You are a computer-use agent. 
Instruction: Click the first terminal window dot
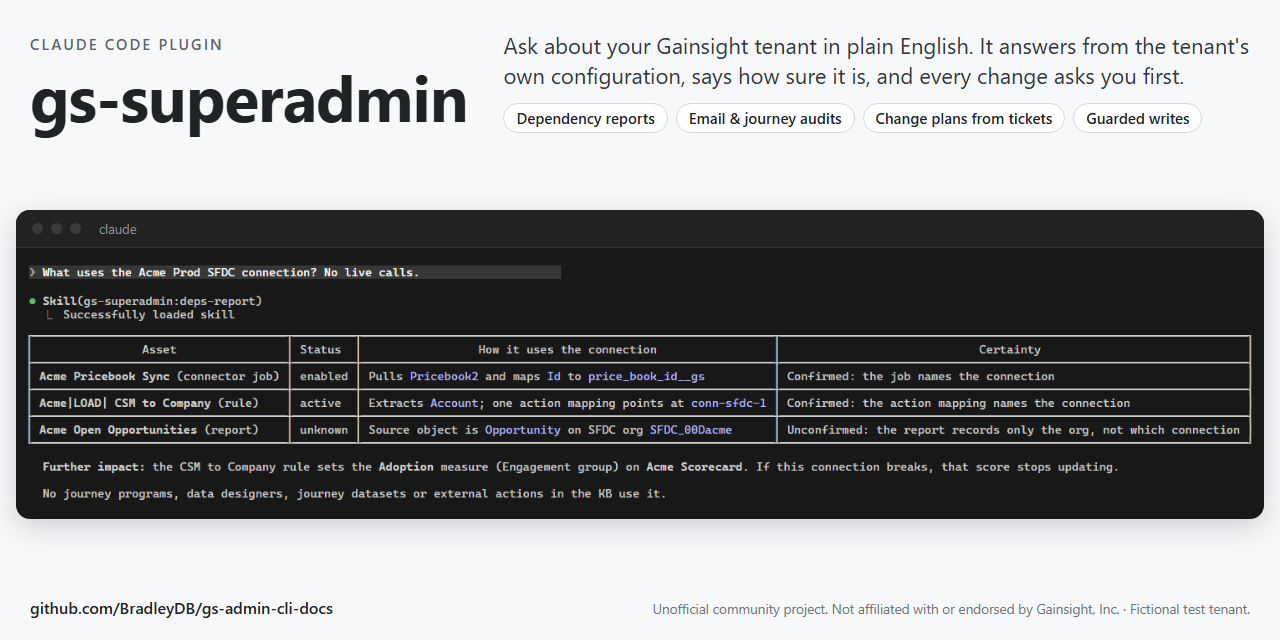37,229
